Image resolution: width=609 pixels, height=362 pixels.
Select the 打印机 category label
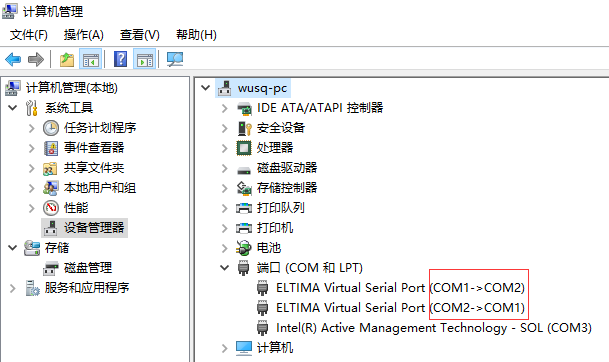[275, 228]
